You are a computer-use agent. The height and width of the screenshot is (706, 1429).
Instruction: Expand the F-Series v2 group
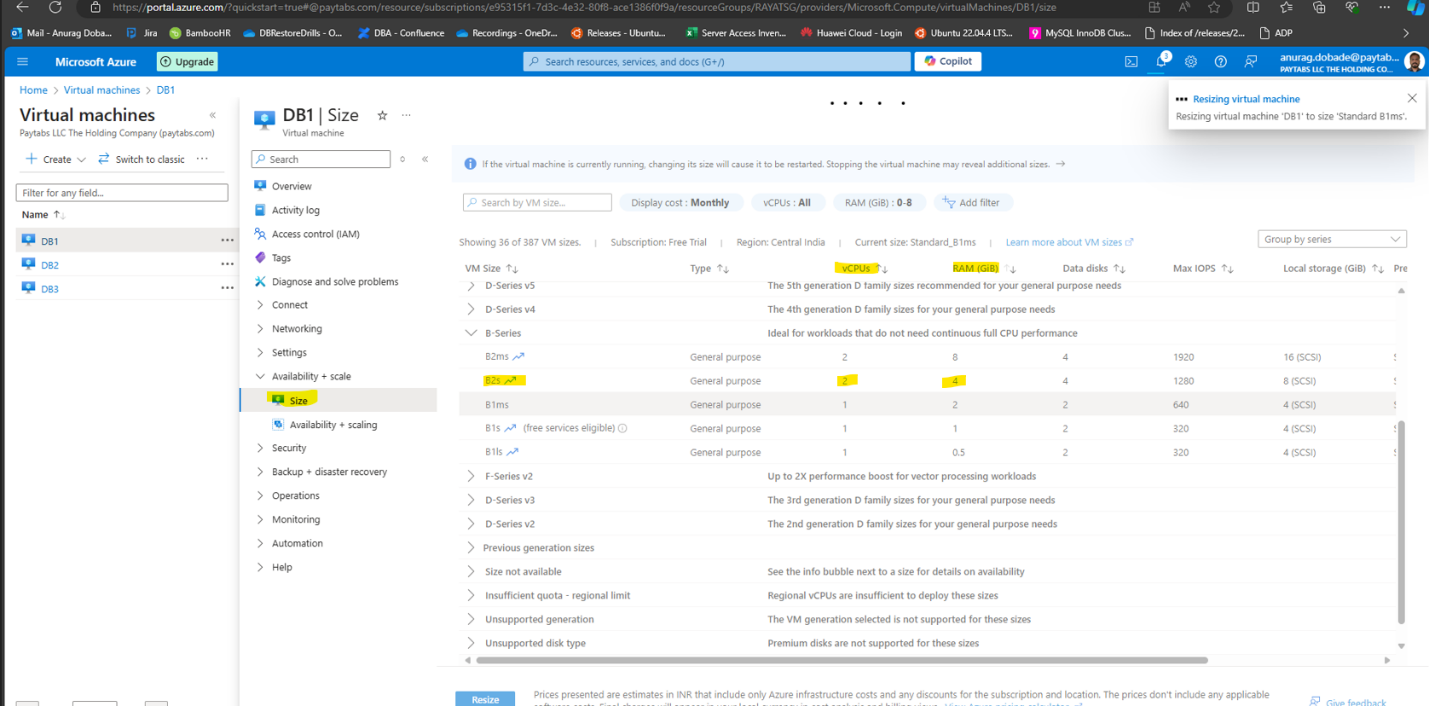tap(471, 476)
